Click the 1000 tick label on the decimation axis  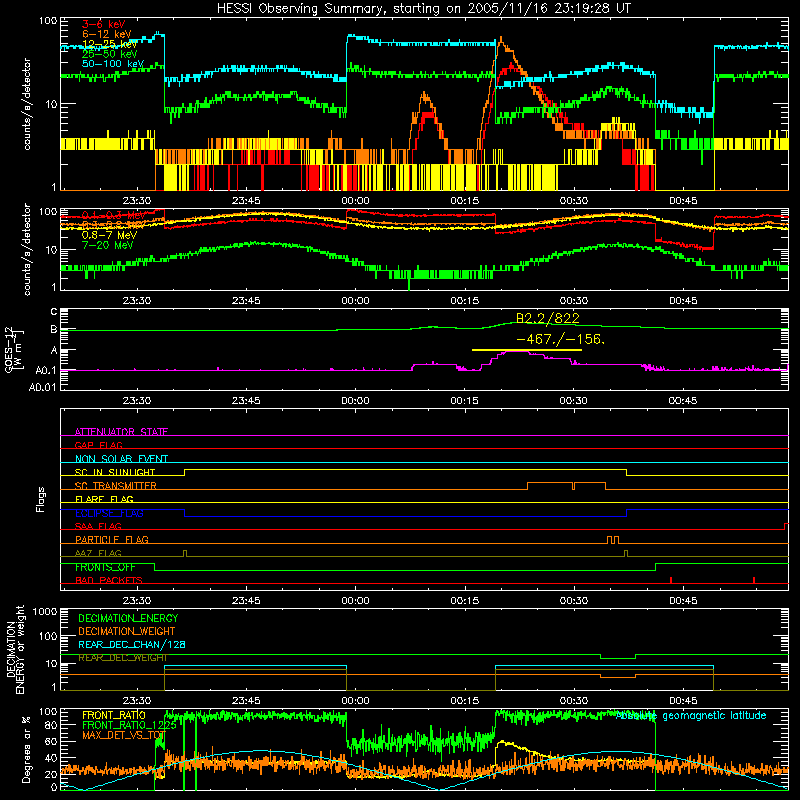[45, 611]
